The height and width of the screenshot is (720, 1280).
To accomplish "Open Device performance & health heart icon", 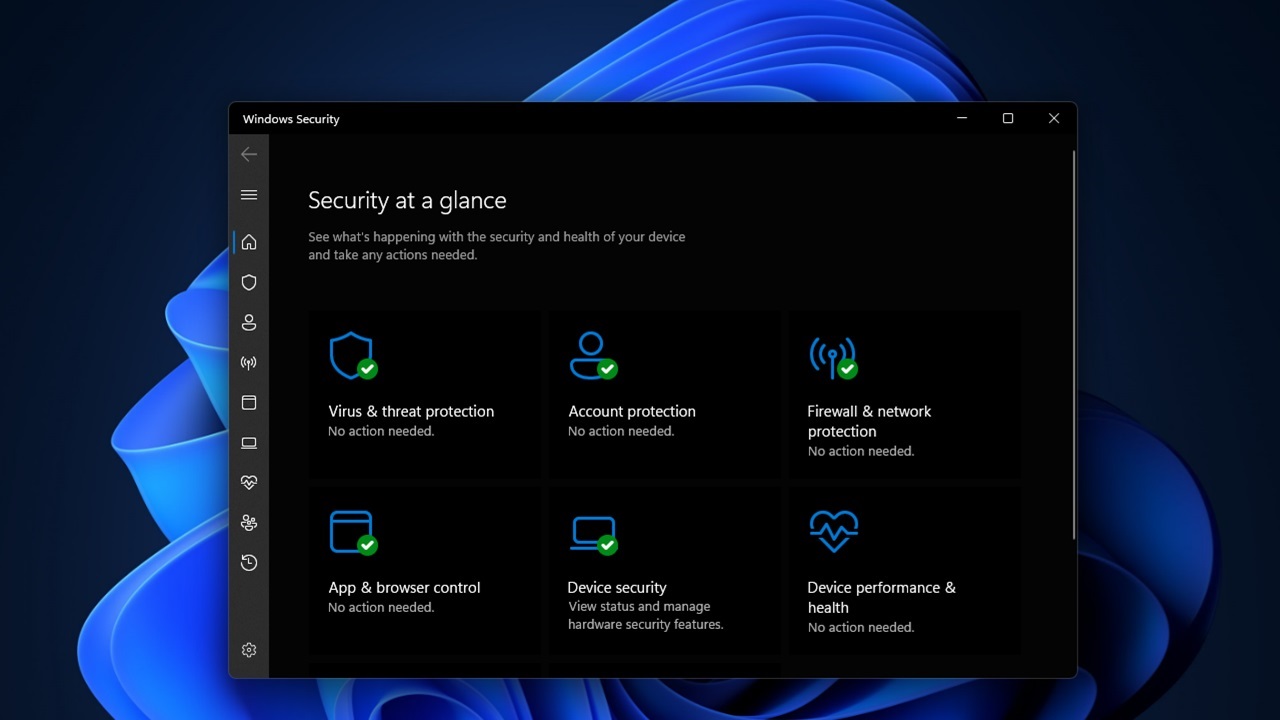I will point(249,482).
